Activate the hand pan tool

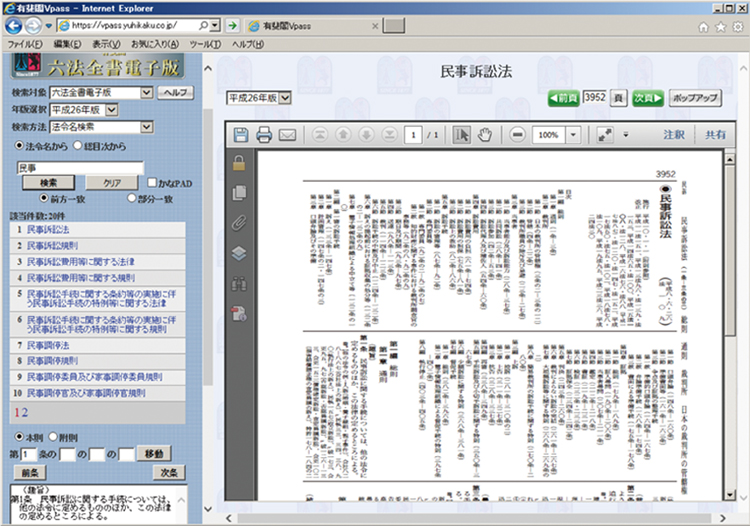[x=485, y=135]
